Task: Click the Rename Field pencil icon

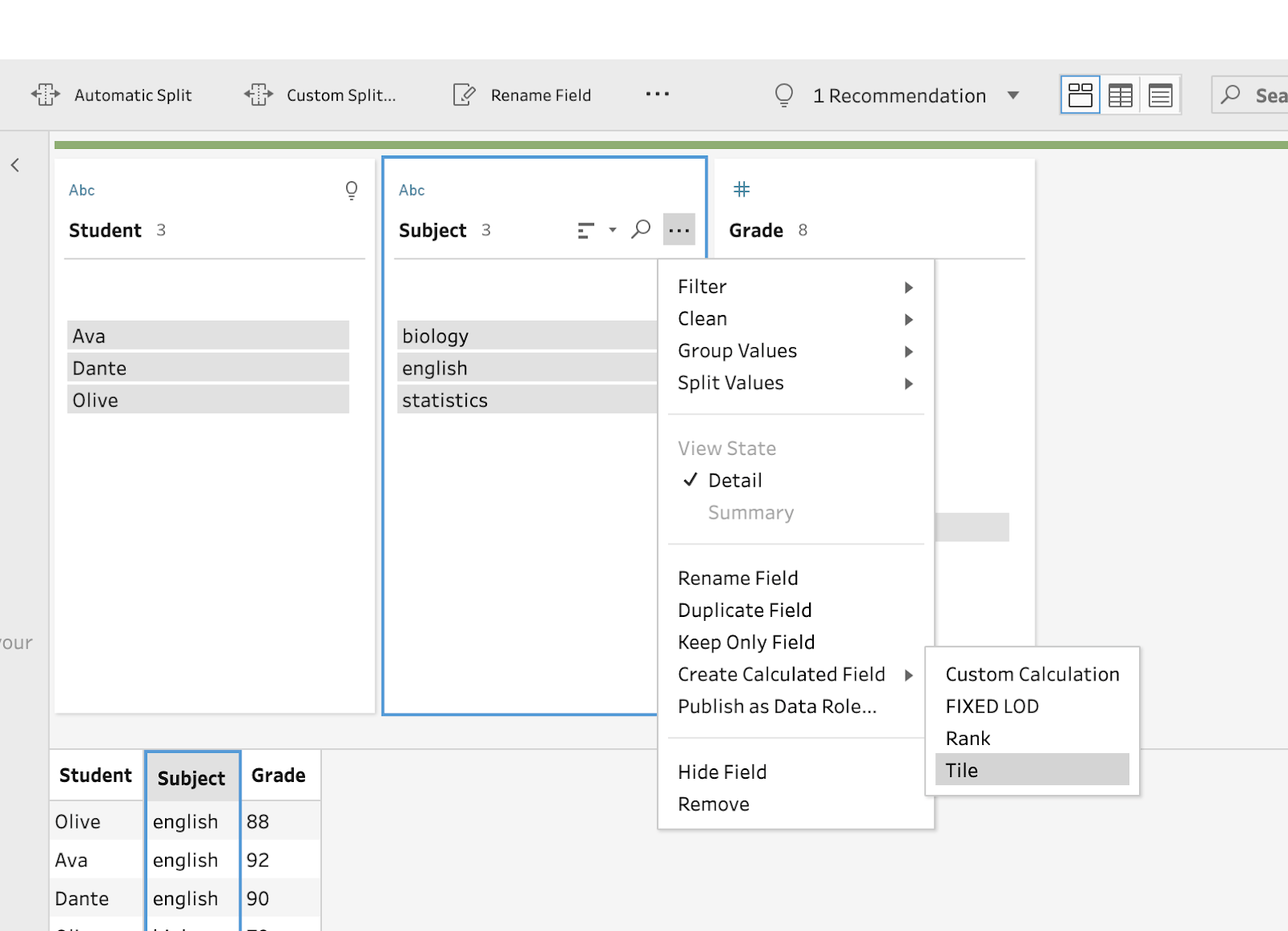Action: (x=464, y=95)
